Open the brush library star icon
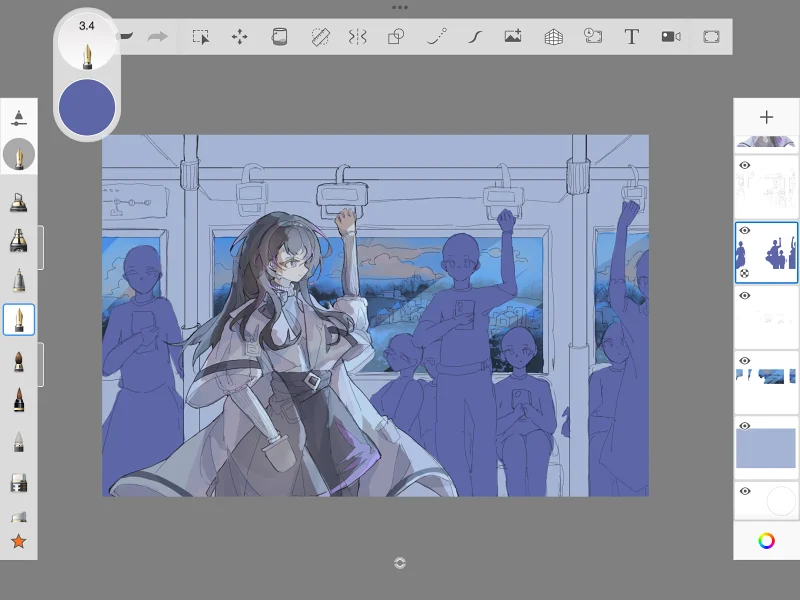 (x=19, y=541)
